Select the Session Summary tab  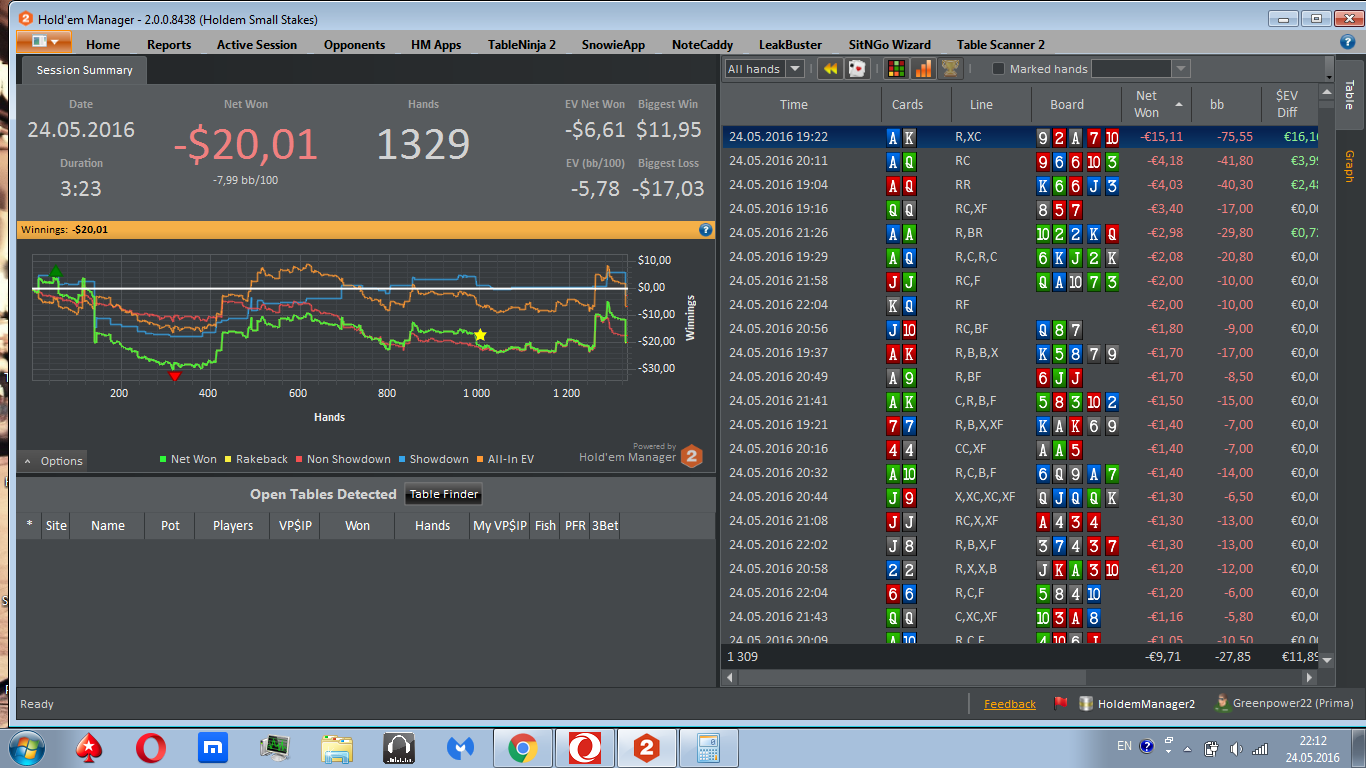point(84,70)
